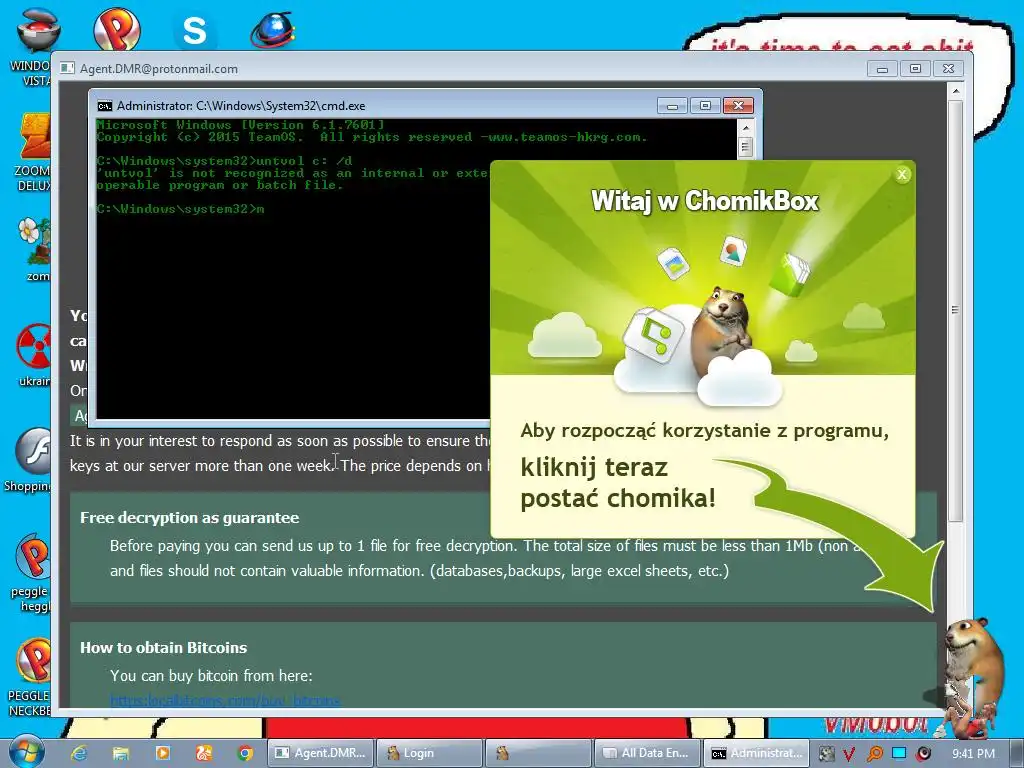Click the Agent.DMR window vertical scrollbar thumb
The width and height of the screenshot is (1024, 768).
pyautogui.click(x=955, y=310)
